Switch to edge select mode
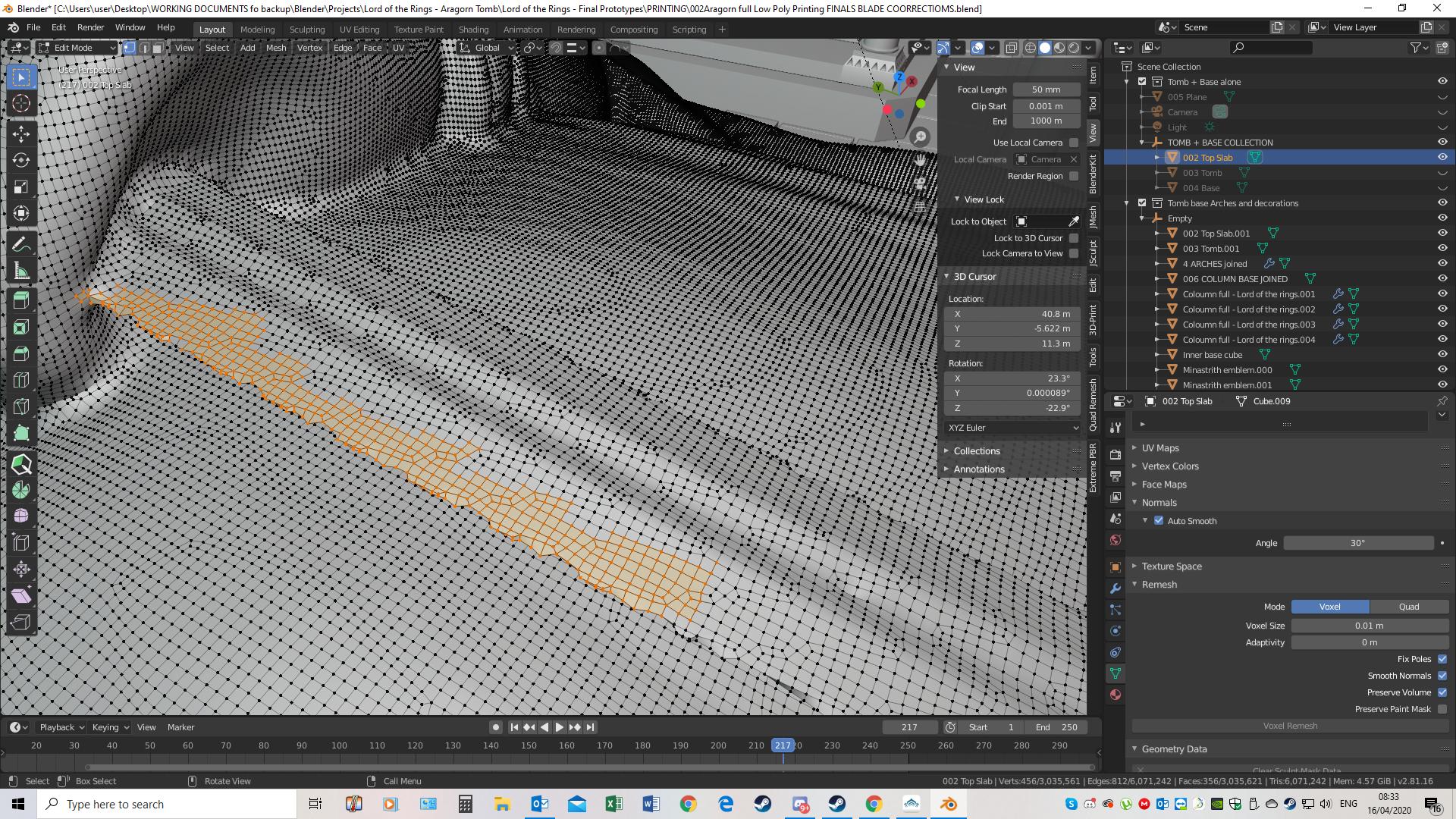This screenshot has height=819, width=1456. [143, 48]
